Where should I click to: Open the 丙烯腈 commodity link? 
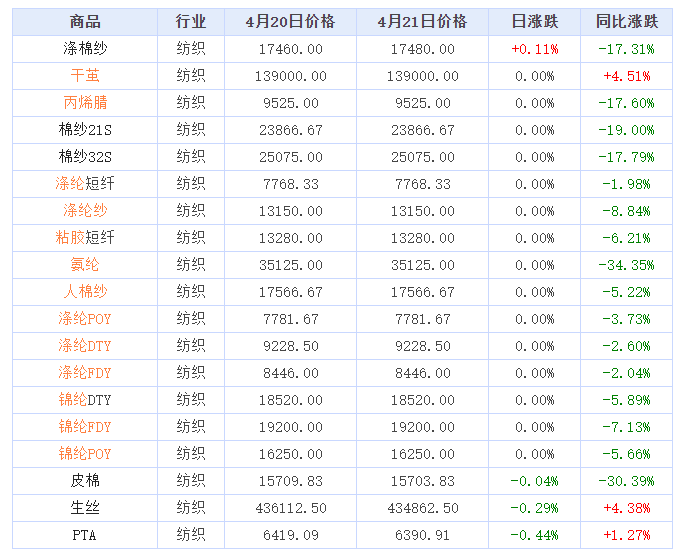click(x=85, y=103)
